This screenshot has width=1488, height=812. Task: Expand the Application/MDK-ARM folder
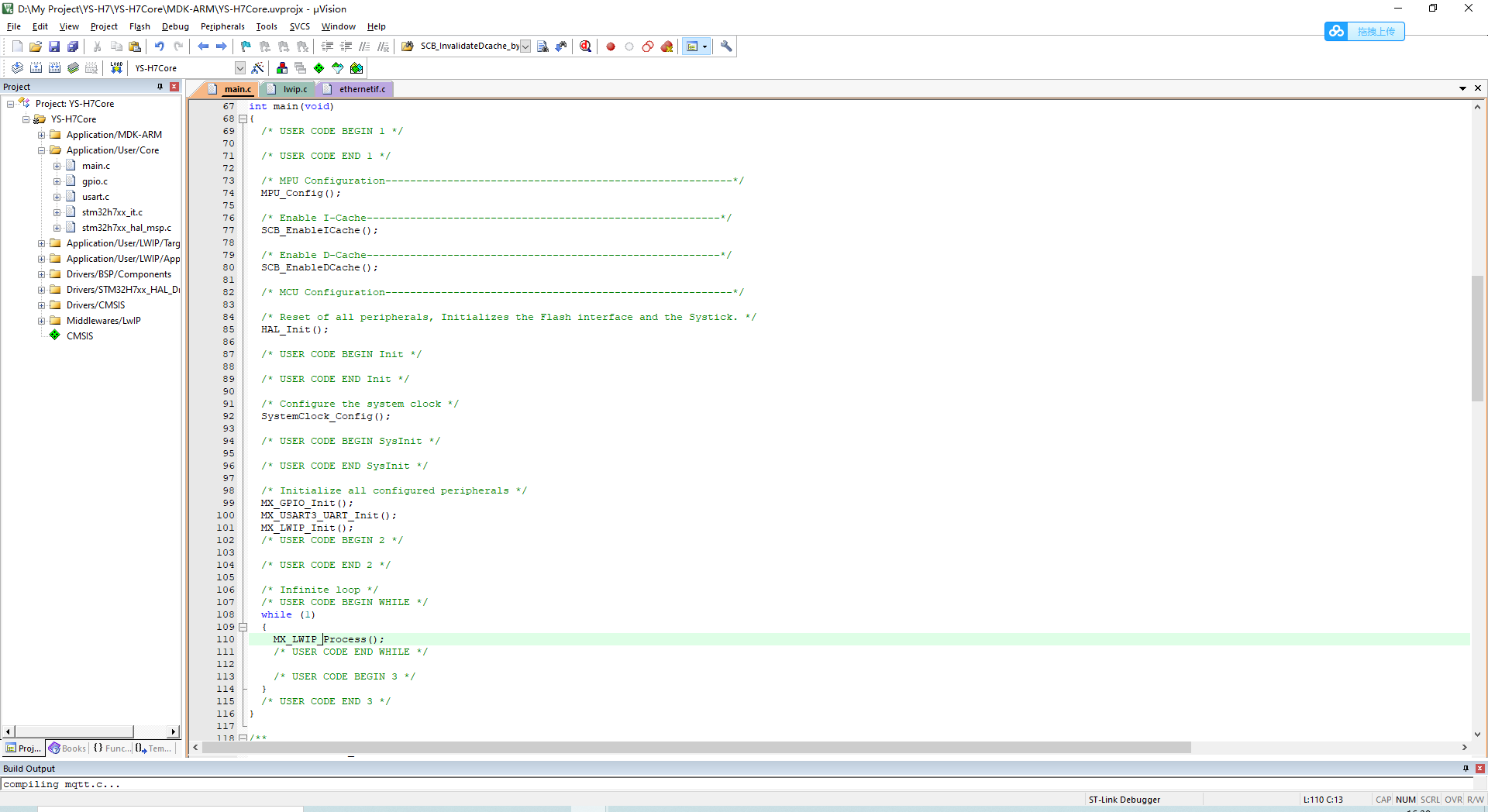point(41,135)
